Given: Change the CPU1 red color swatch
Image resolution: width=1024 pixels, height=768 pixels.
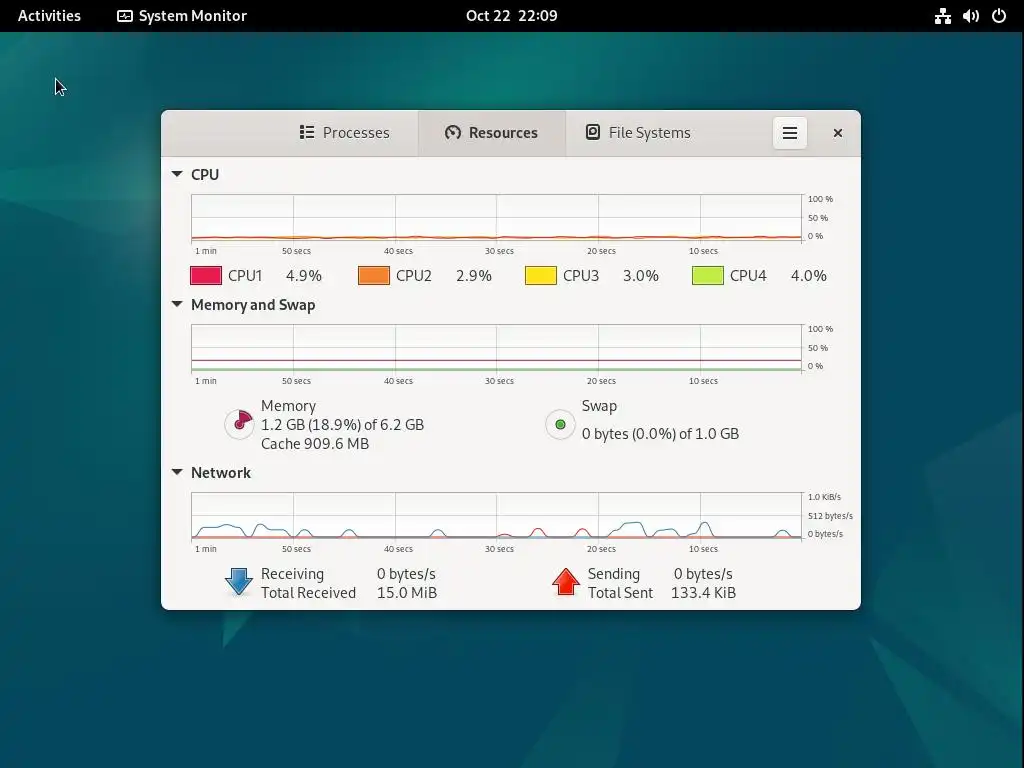Looking at the screenshot, I should 206,276.
